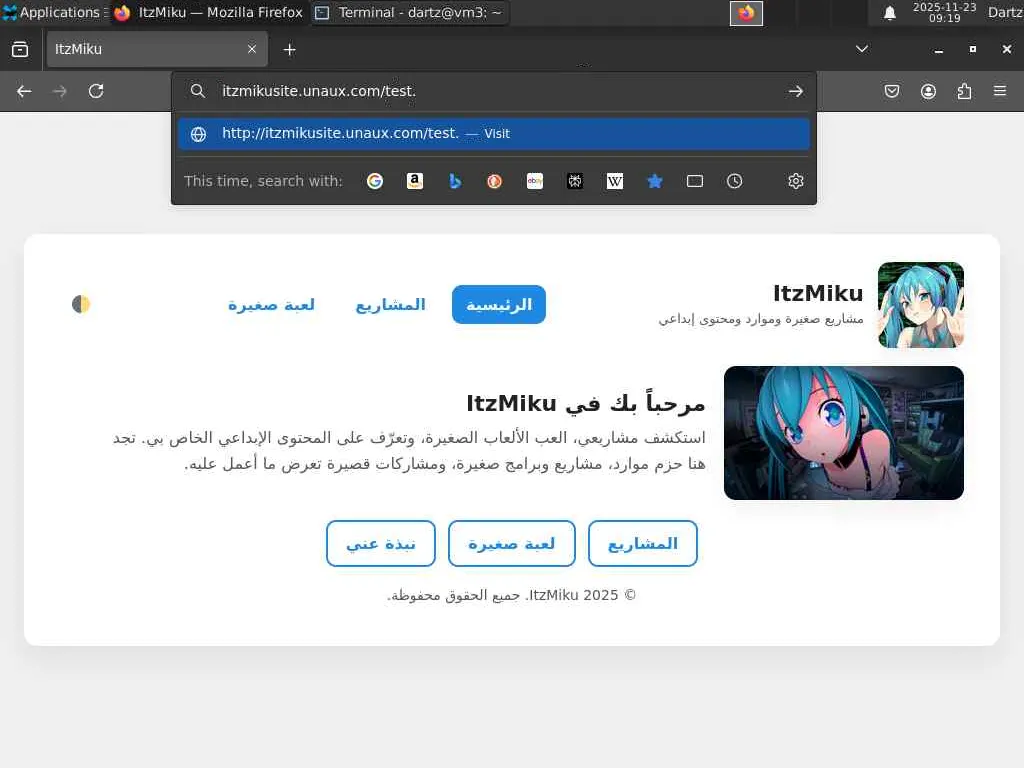
Task: Expand the list all tabs chevron
Action: pos(862,49)
